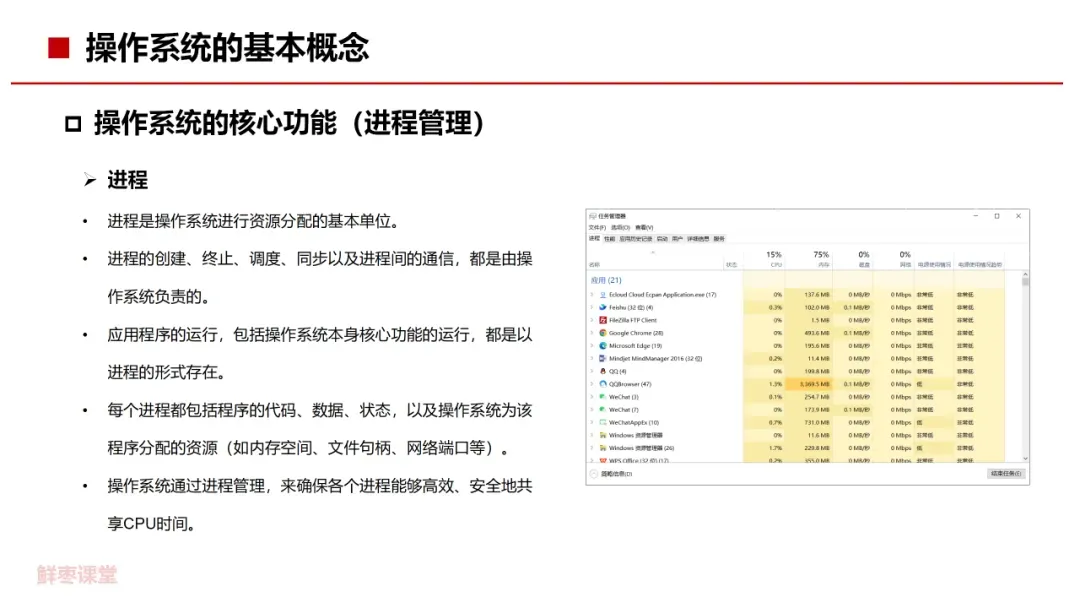Click the Task Manager title bar icon
Screen dimensions: 1080x608
592,216
